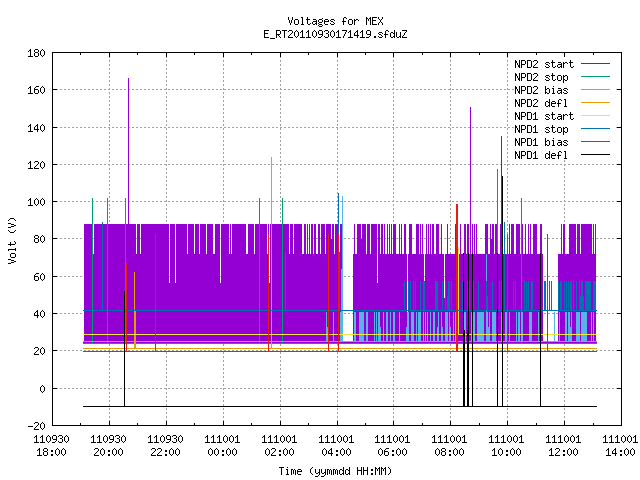This screenshot has height=480, width=640.
Task: Click the '111001 02:00' x-axis tick label
Action: (x=279, y=446)
